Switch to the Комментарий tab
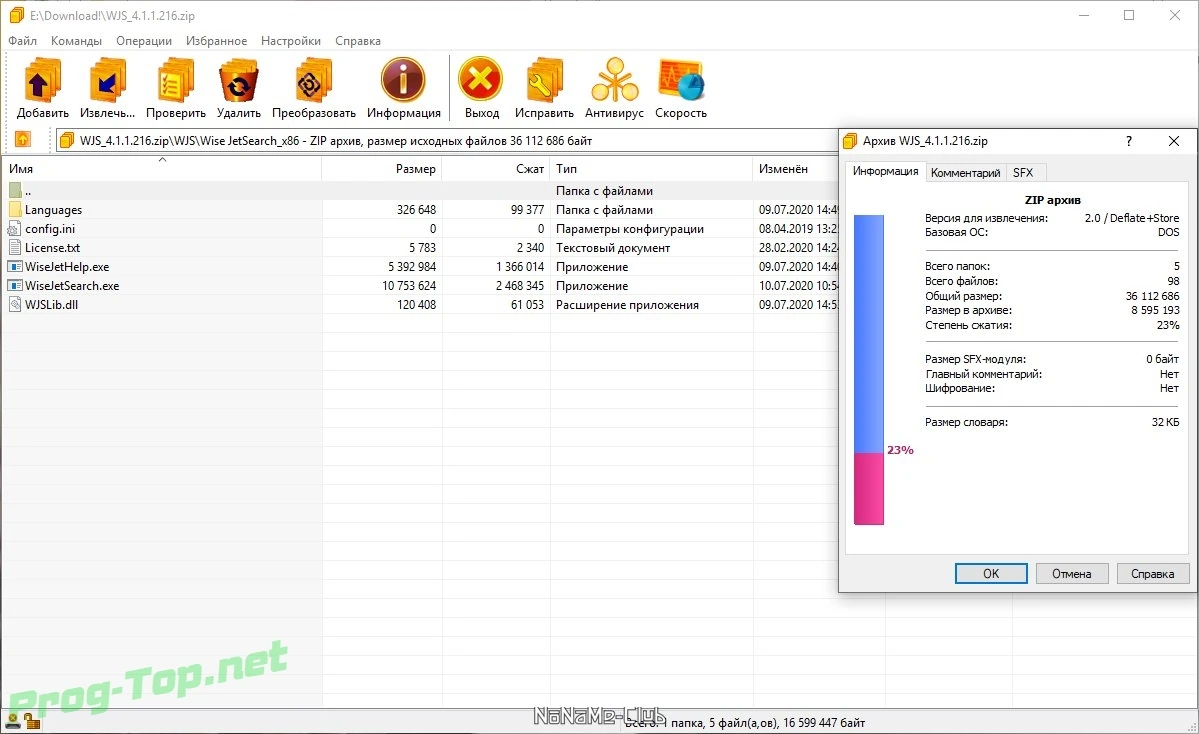This screenshot has width=1199, height=734. tap(966, 173)
